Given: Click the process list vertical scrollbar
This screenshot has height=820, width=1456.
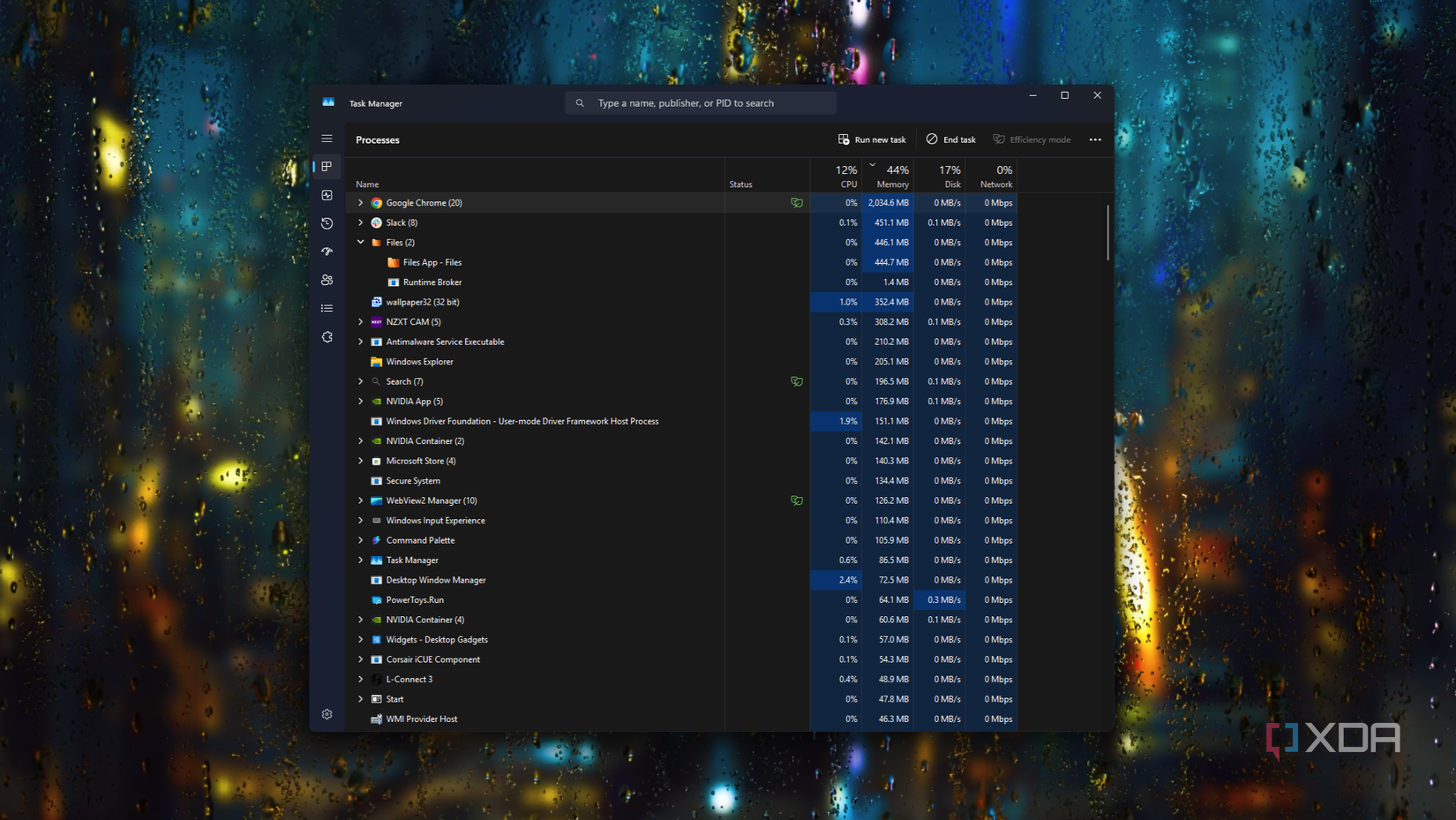Looking at the screenshot, I should (x=1108, y=233).
